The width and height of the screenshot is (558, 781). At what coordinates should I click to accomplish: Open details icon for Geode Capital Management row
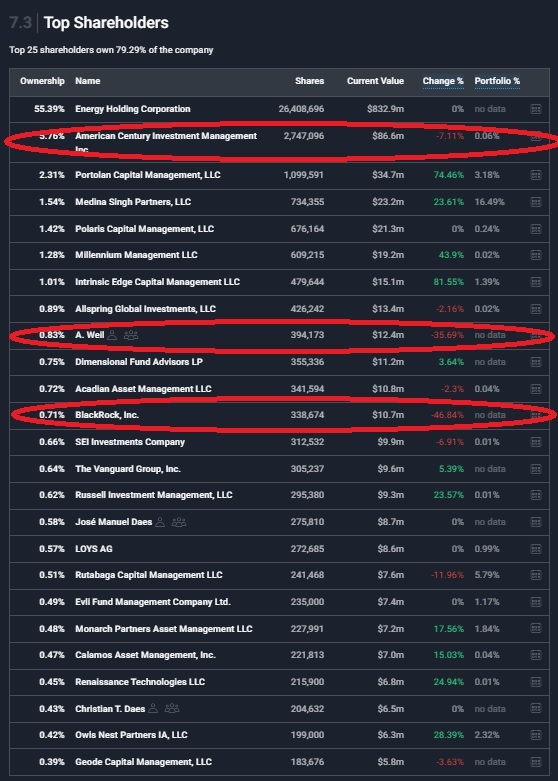(536, 762)
